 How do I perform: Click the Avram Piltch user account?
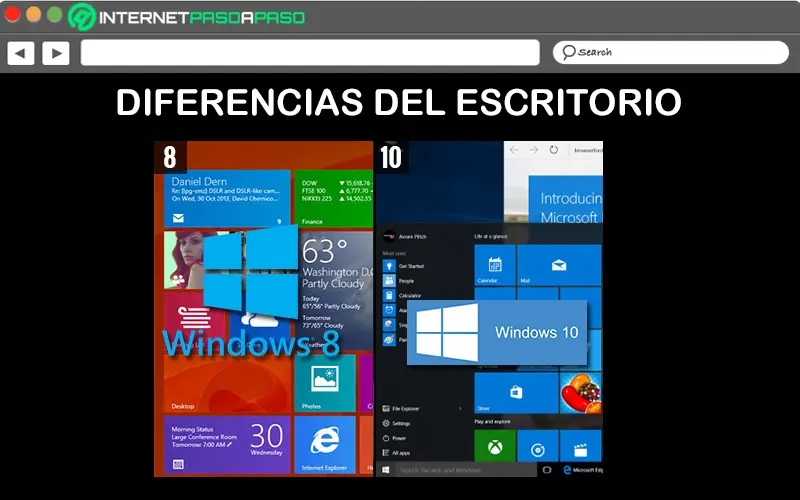(x=405, y=237)
